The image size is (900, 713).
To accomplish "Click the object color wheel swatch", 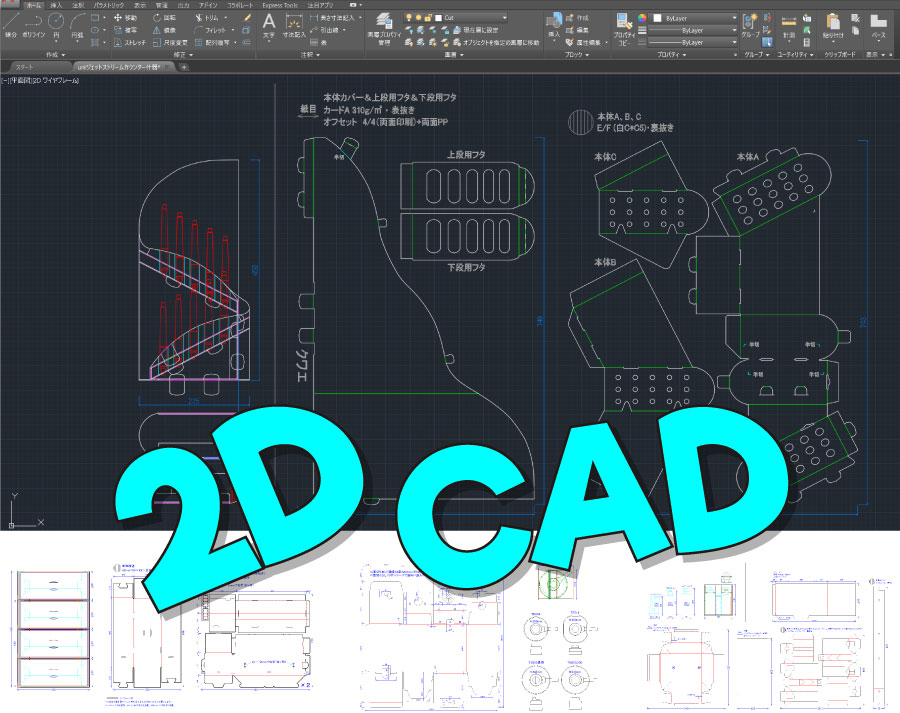I will pos(642,18).
